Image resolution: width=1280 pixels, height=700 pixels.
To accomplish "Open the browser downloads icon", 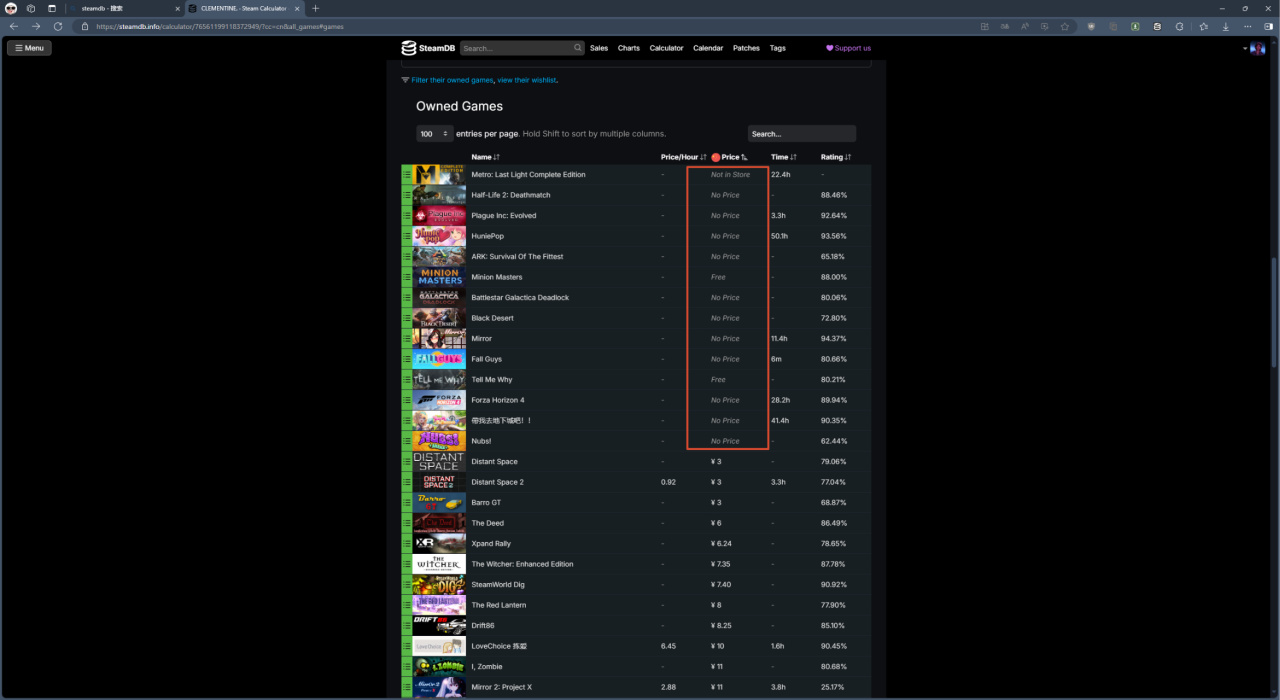I will click(x=1226, y=26).
